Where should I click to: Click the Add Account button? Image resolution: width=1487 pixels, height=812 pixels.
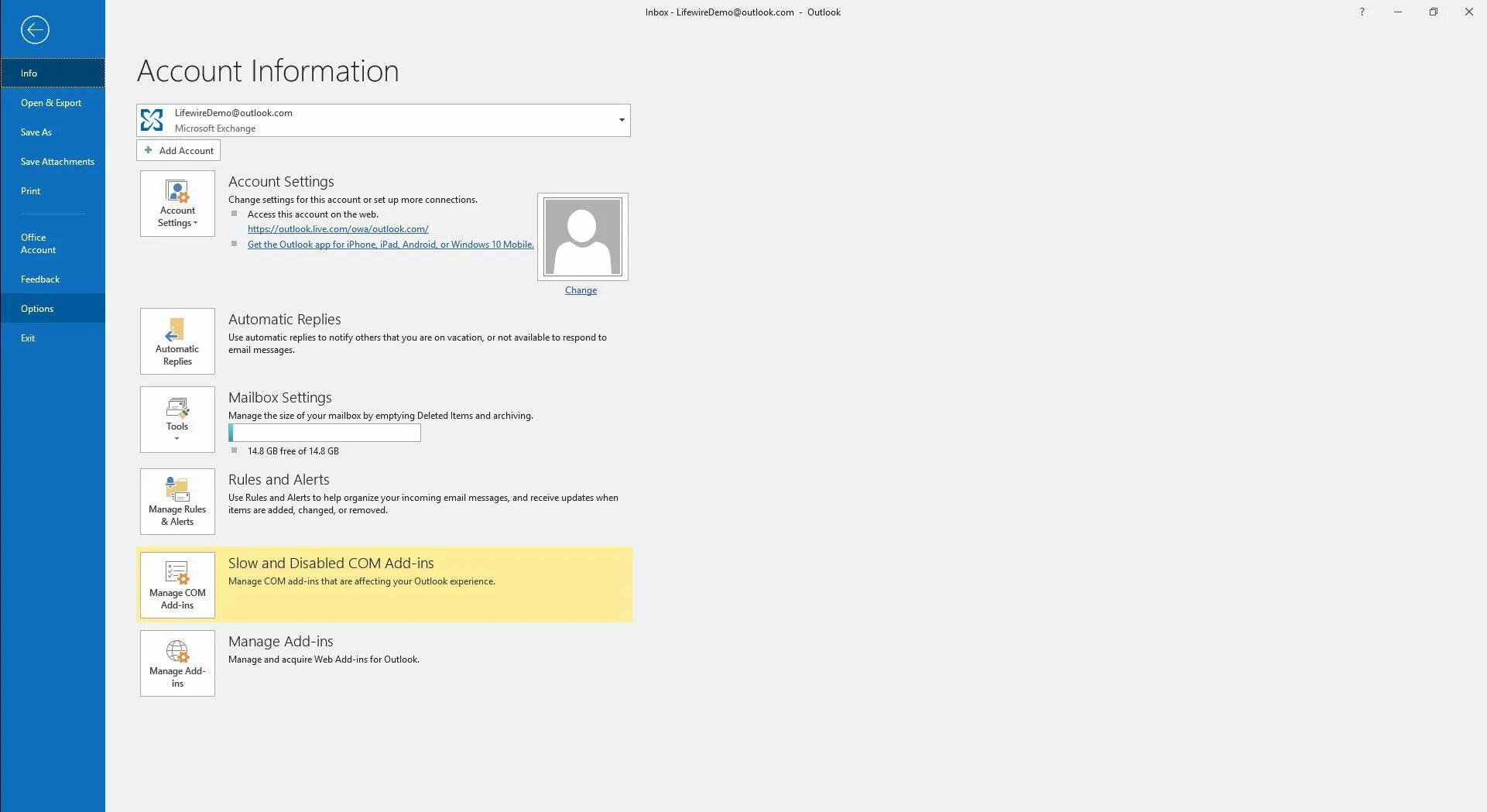[x=179, y=150]
